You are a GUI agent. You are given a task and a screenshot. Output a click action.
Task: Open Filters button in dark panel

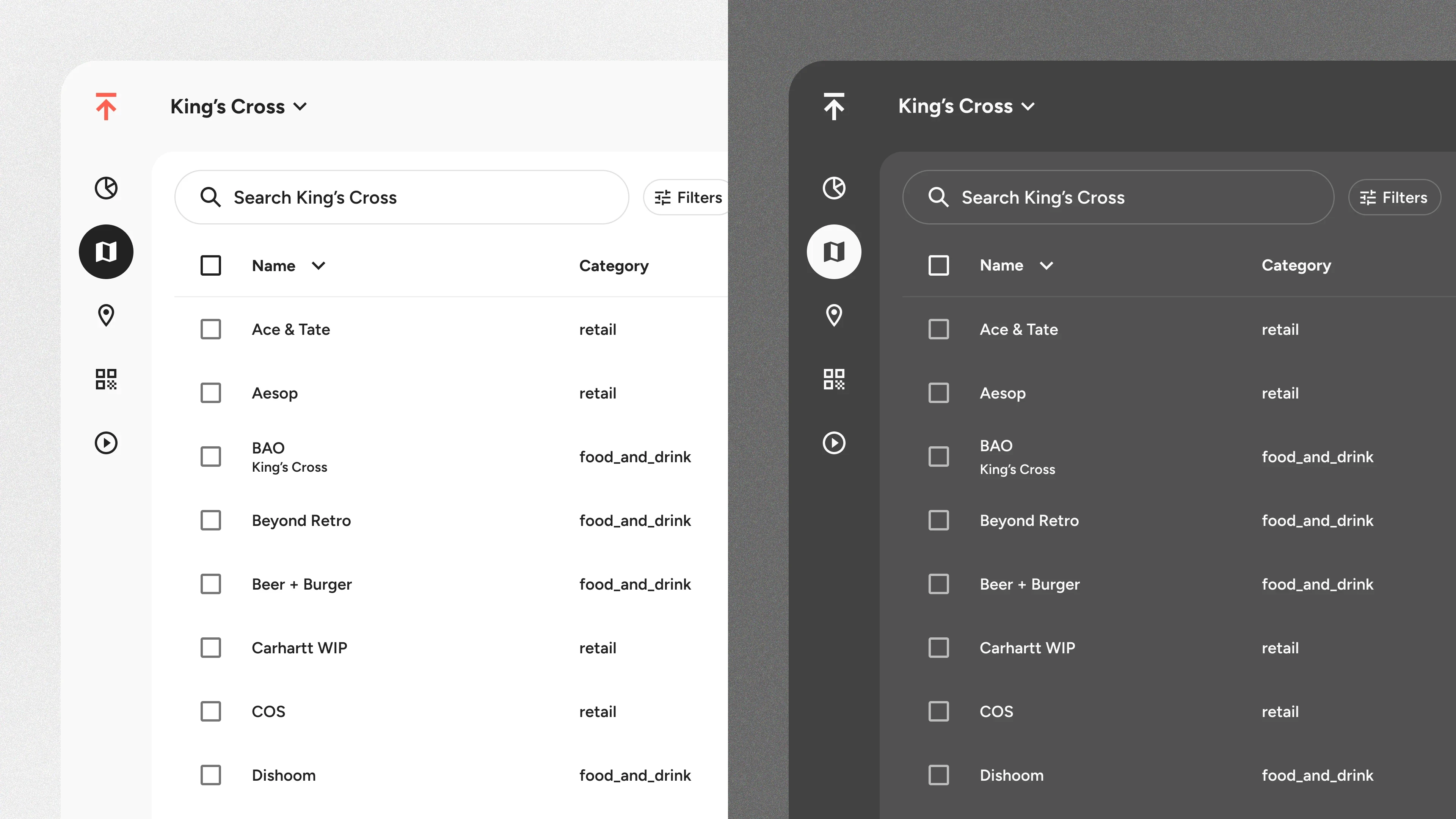(1395, 197)
